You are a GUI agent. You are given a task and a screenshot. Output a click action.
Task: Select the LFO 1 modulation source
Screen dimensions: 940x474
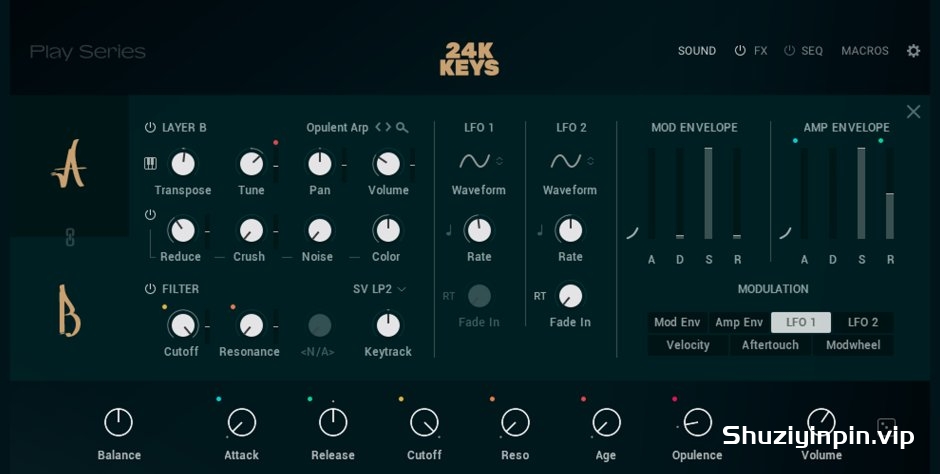[801, 322]
